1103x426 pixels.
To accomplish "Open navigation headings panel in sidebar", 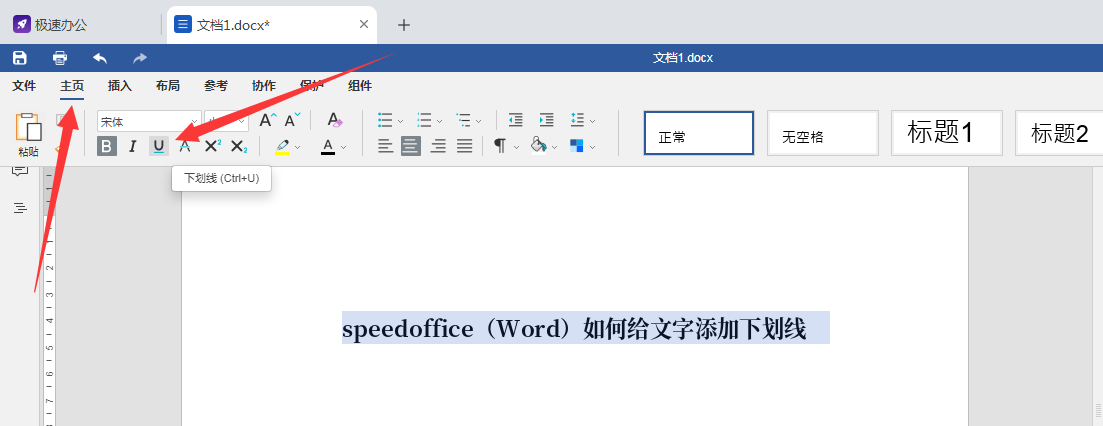I will tap(20, 208).
